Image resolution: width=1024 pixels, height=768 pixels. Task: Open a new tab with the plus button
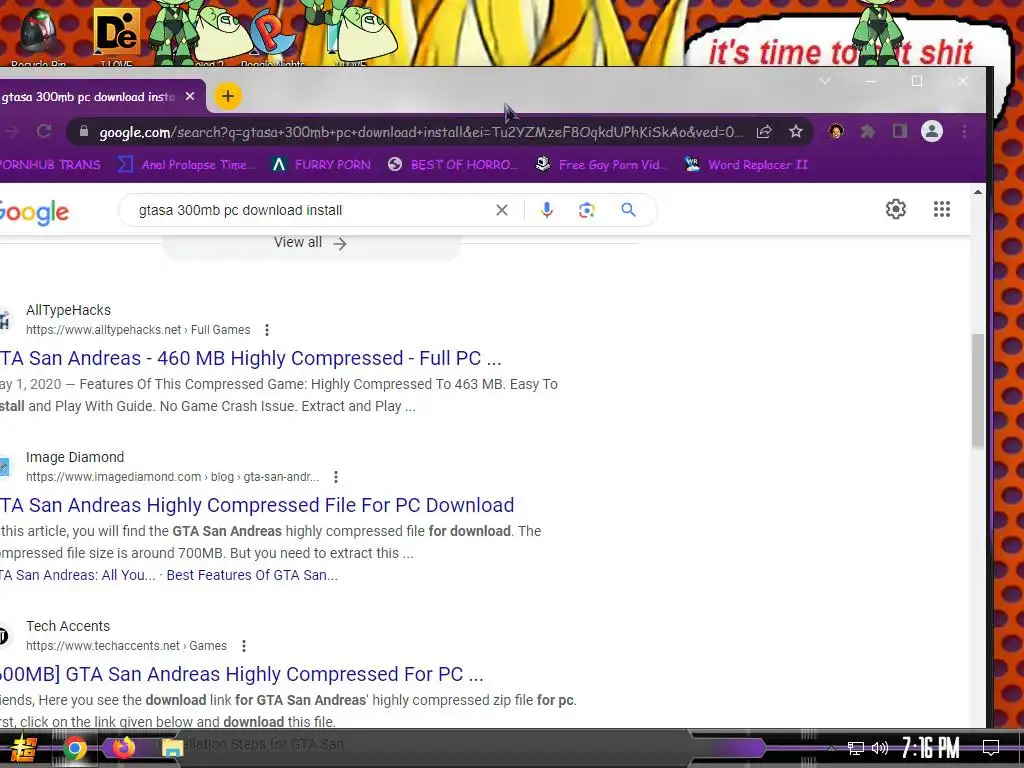click(227, 97)
